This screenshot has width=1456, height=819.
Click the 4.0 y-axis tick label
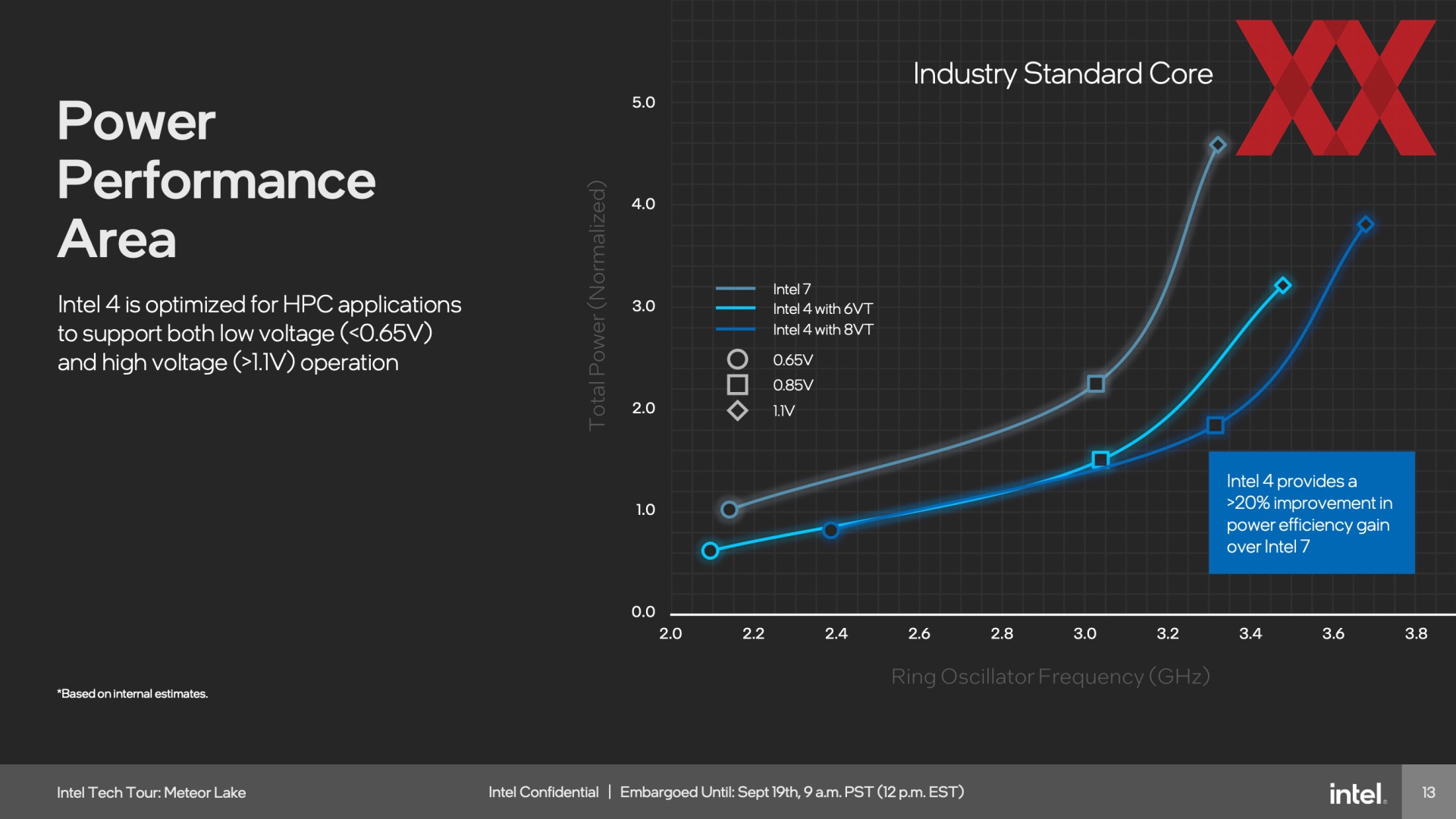coord(643,204)
